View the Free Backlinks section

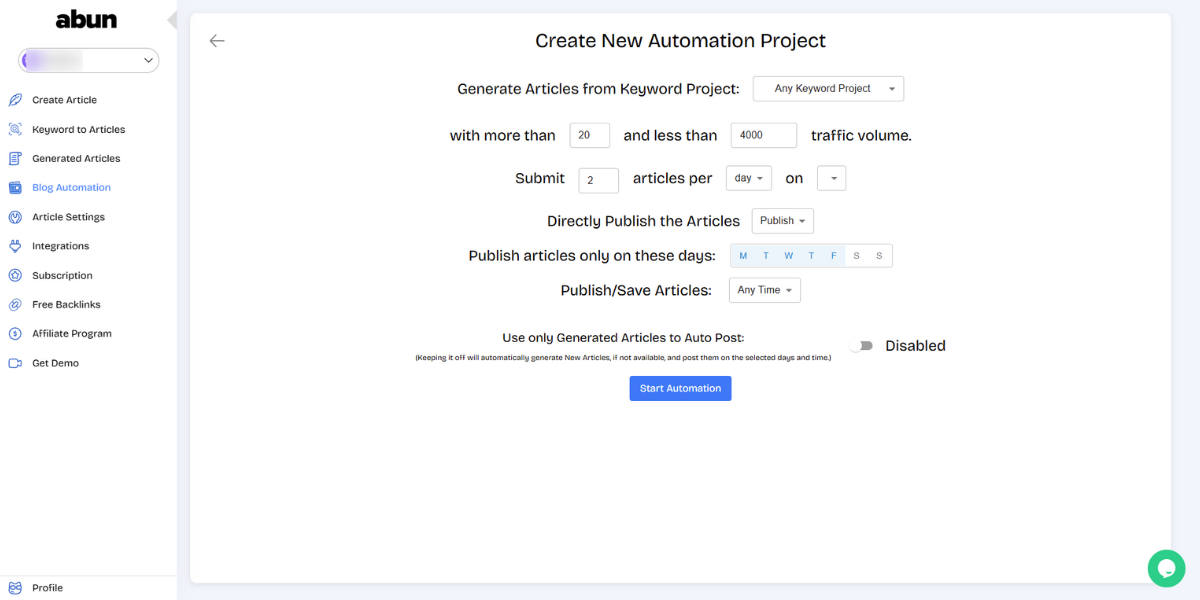click(x=67, y=304)
